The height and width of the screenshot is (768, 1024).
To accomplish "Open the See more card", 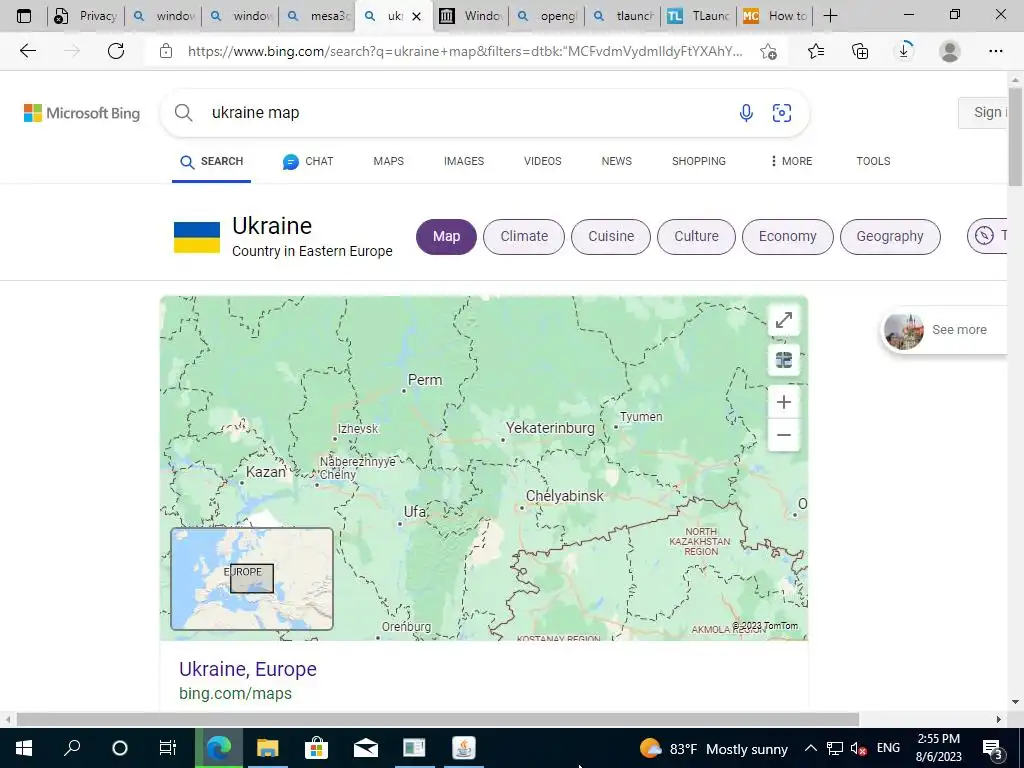I will (944, 330).
